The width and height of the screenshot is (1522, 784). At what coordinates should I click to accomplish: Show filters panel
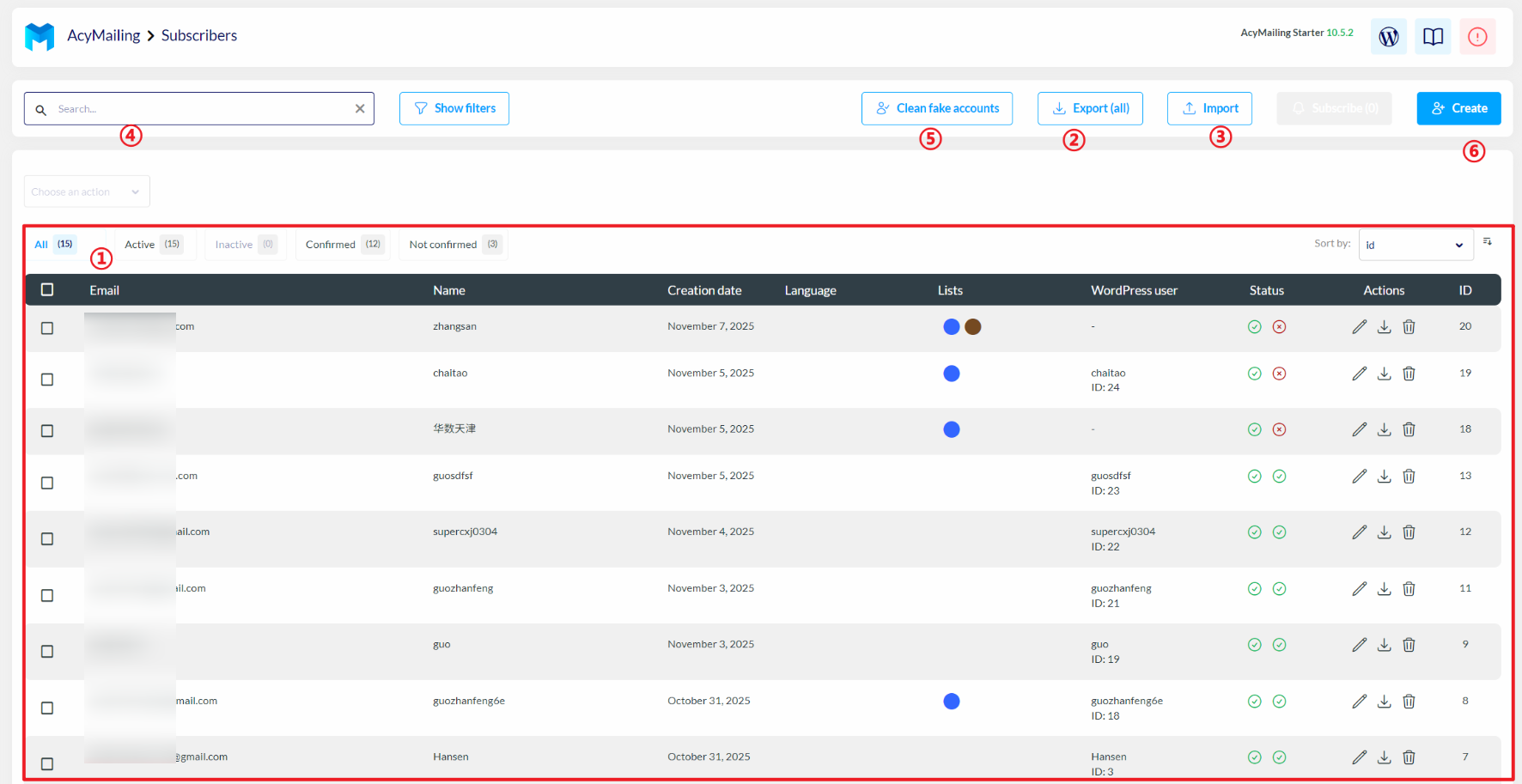[454, 109]
